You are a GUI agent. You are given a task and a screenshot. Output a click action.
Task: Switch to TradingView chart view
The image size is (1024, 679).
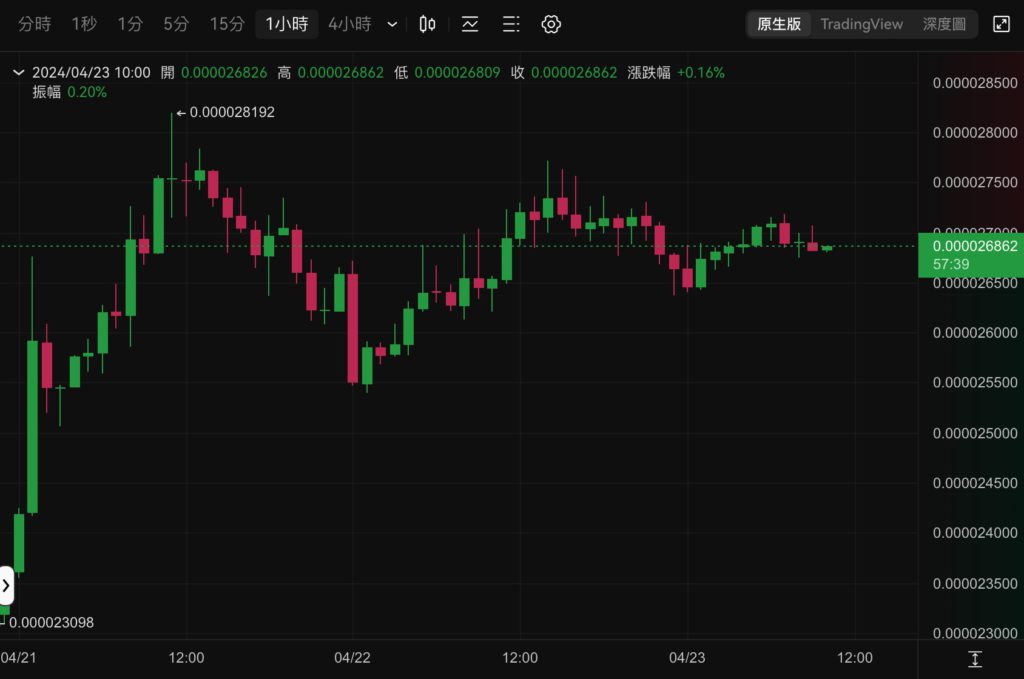[x=861, y=24]
